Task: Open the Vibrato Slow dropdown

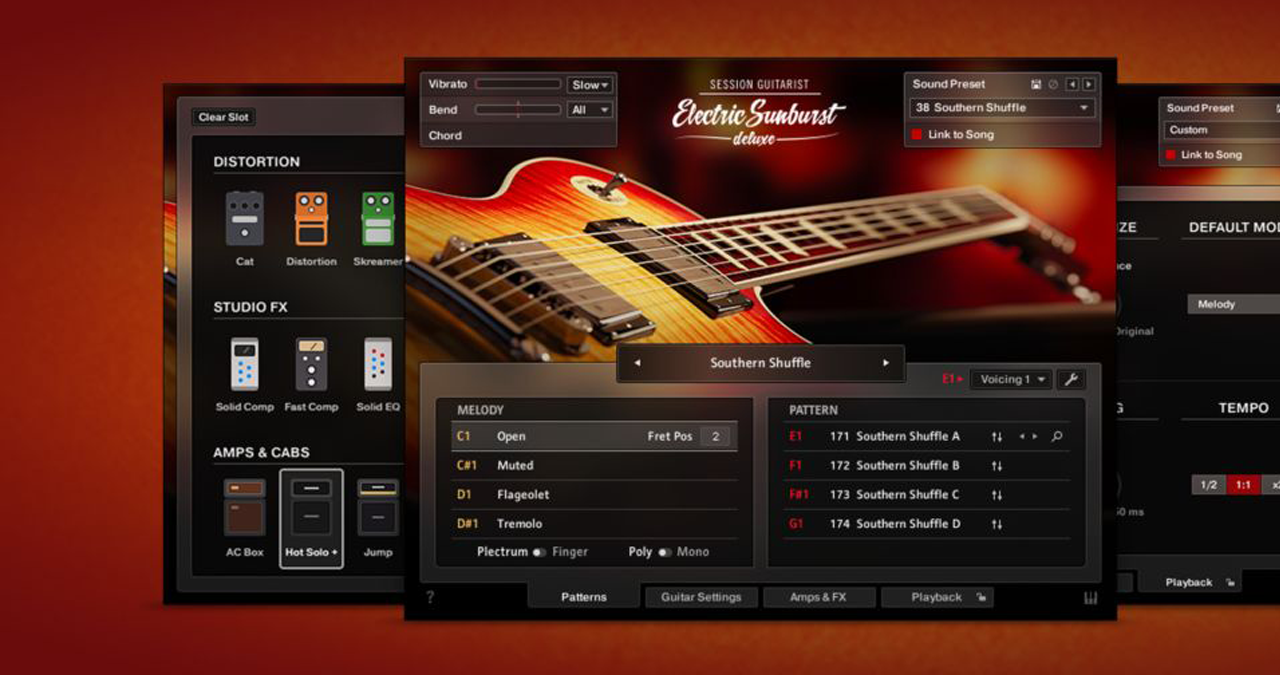Action: 590,85
